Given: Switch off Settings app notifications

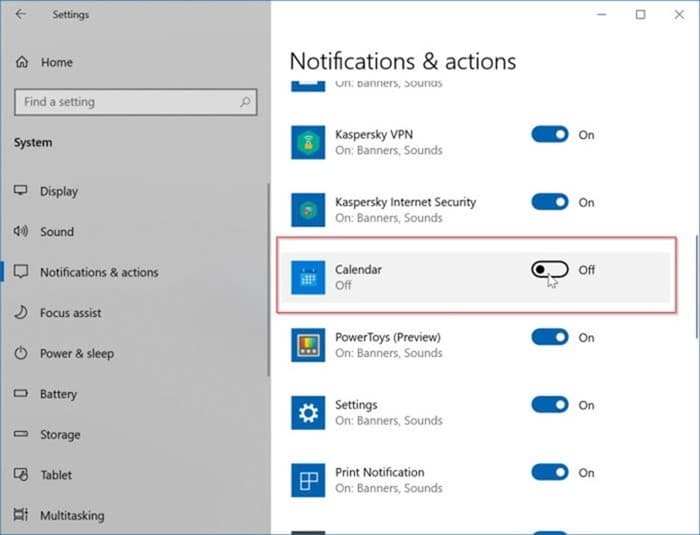Looking at the screenshot, I should click(x=550, y=405).
